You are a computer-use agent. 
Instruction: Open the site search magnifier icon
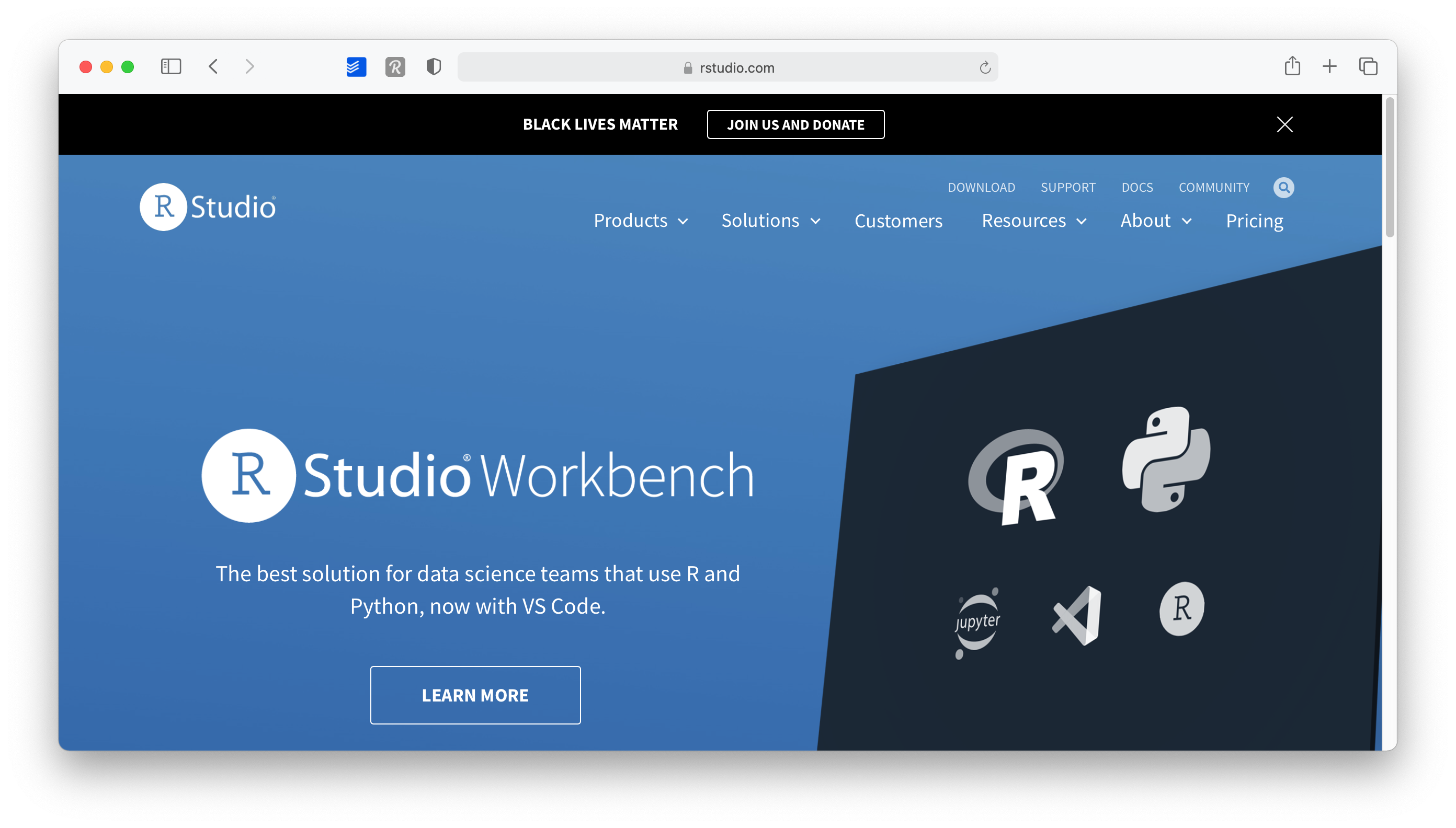[1283, 187]
